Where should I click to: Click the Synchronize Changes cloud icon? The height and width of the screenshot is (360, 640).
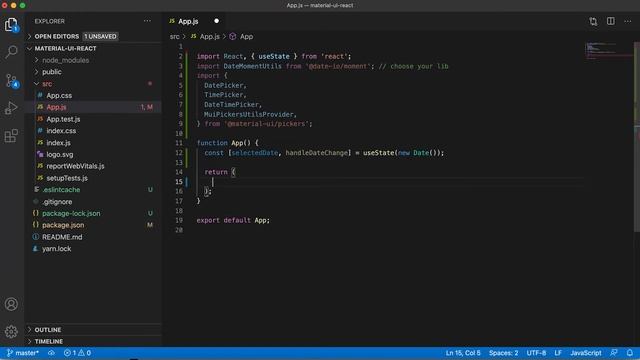[51, 353]
